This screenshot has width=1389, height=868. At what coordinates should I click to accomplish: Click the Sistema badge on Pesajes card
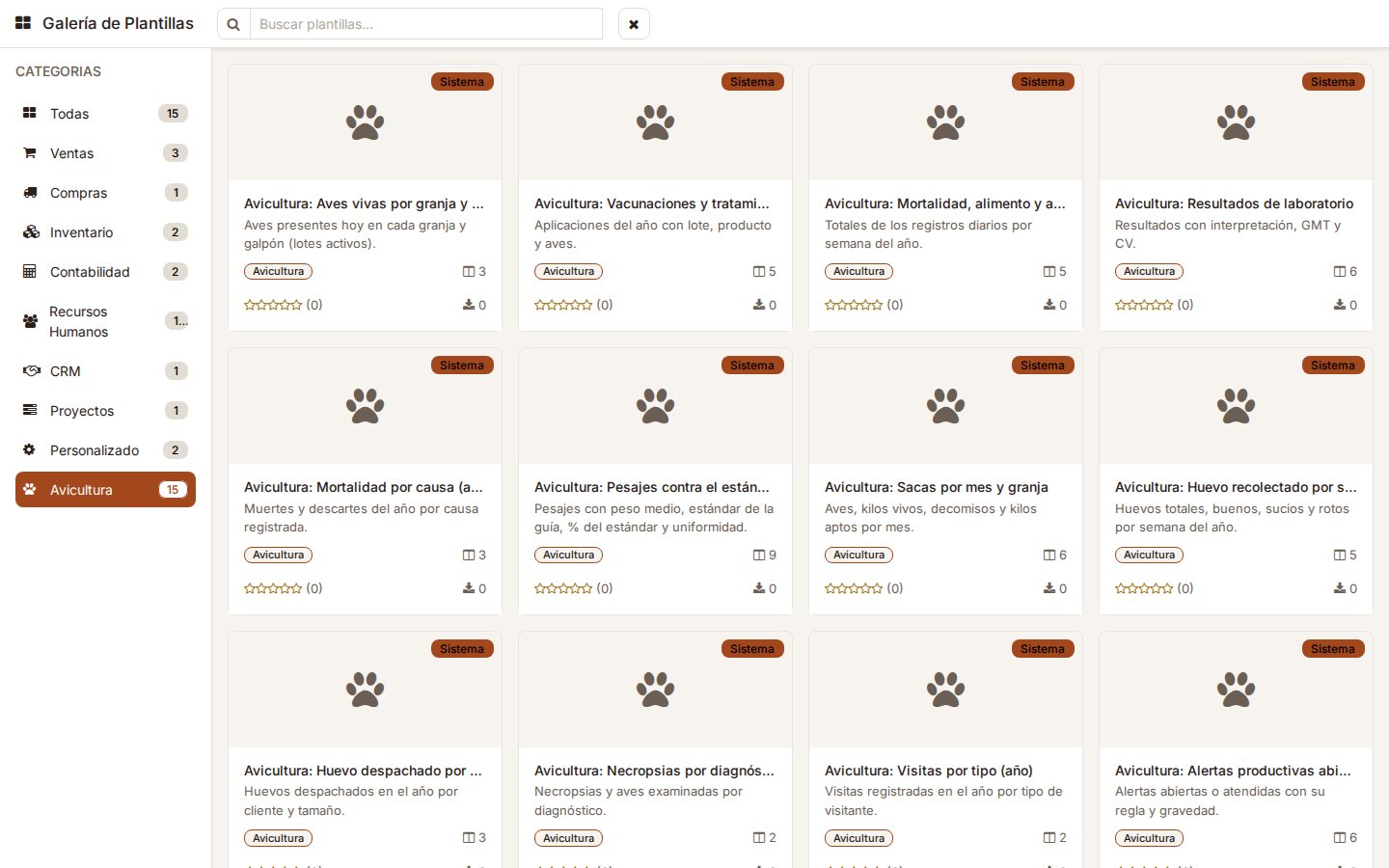[x=752, y=366]
